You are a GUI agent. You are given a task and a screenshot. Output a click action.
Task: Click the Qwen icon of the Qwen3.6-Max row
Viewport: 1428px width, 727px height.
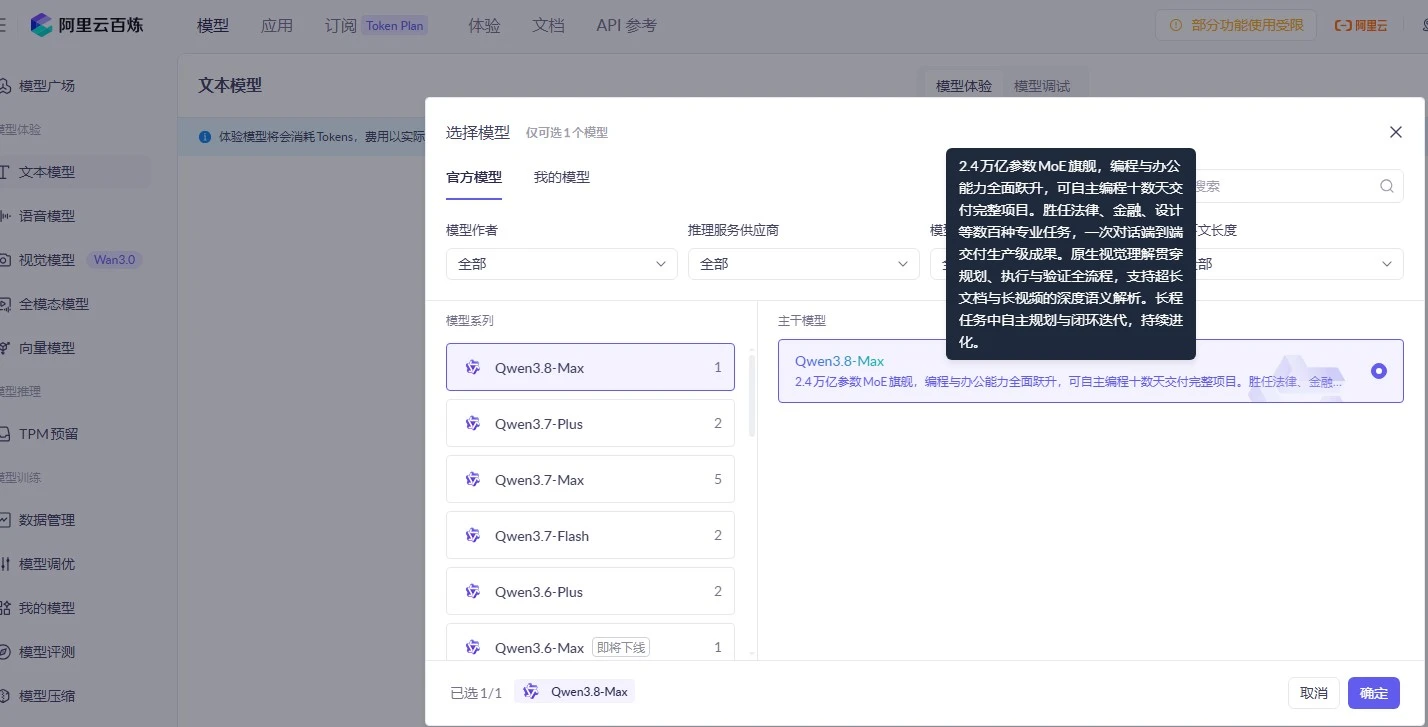[x=473, y=647]
